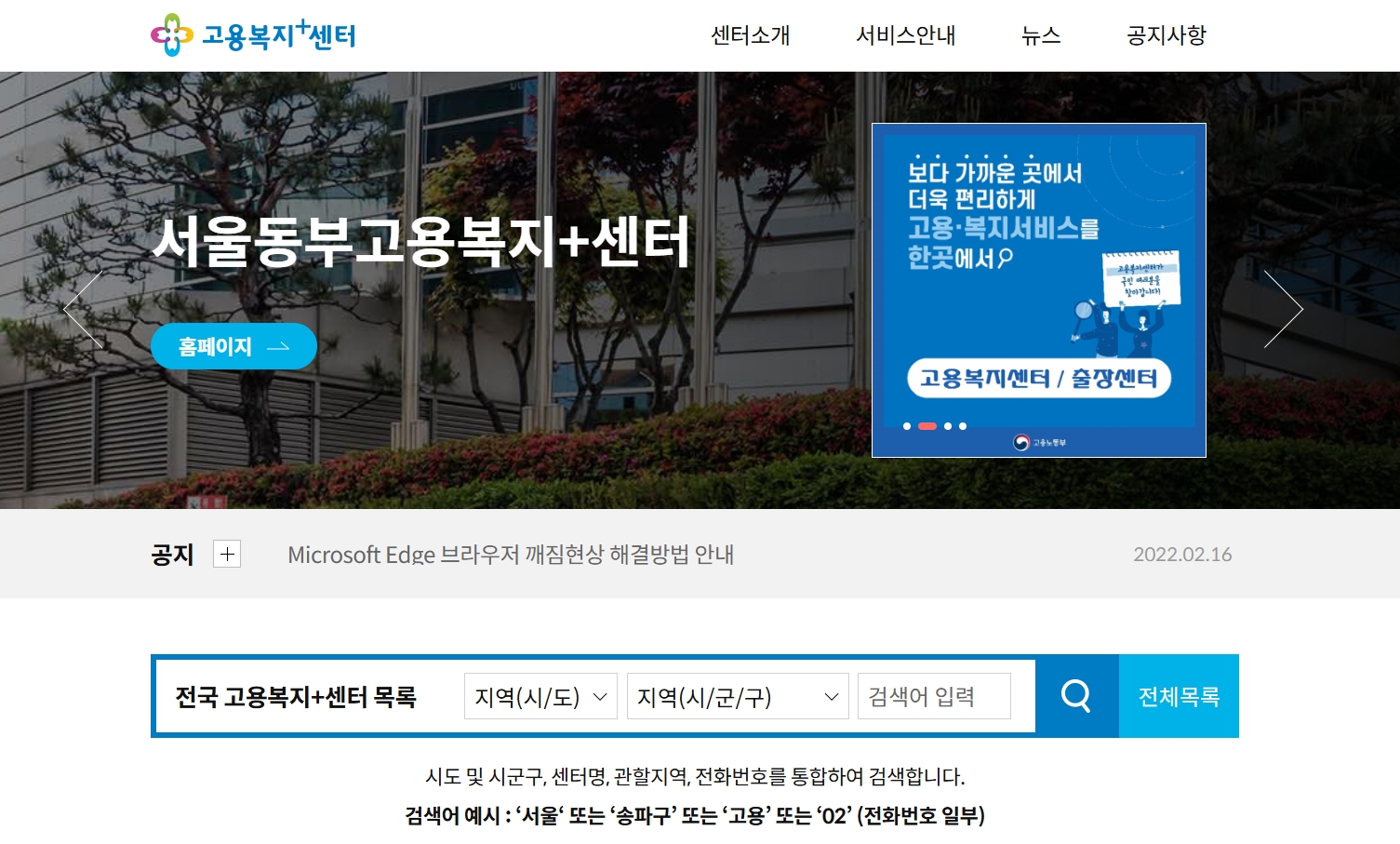The image size is (1400, 844).
Task: Click the arrow icon inside 홈페이지 button
Action: coord(279,345)
